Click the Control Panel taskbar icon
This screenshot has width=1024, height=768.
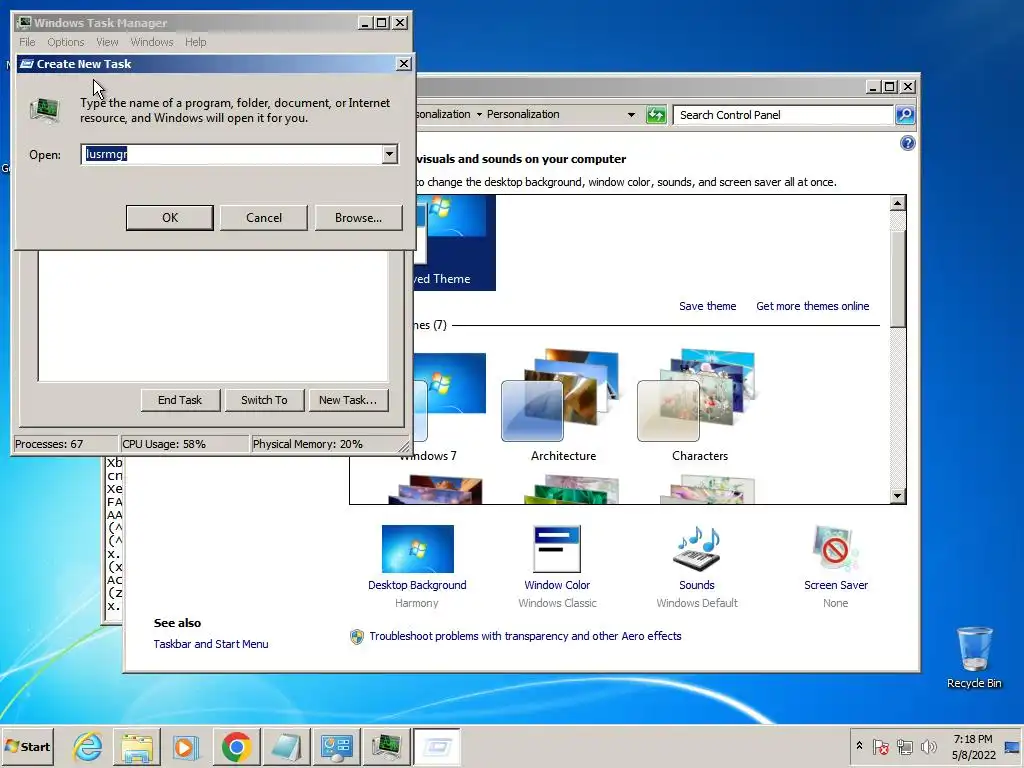tap(336, 746)
